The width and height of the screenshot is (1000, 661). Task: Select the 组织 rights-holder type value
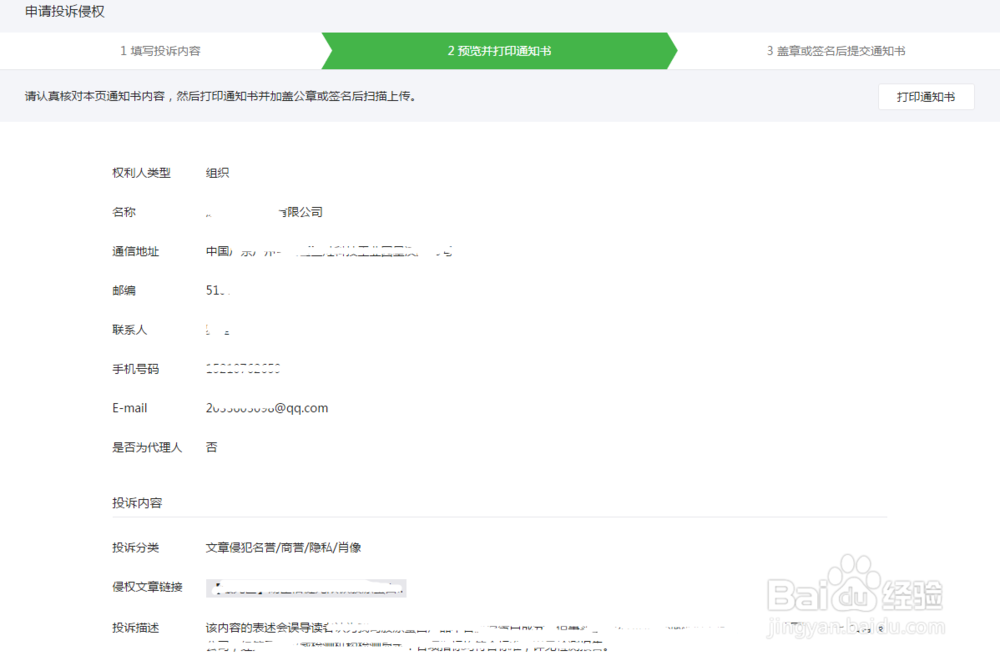pyautogui.click(x=217, y=172)
